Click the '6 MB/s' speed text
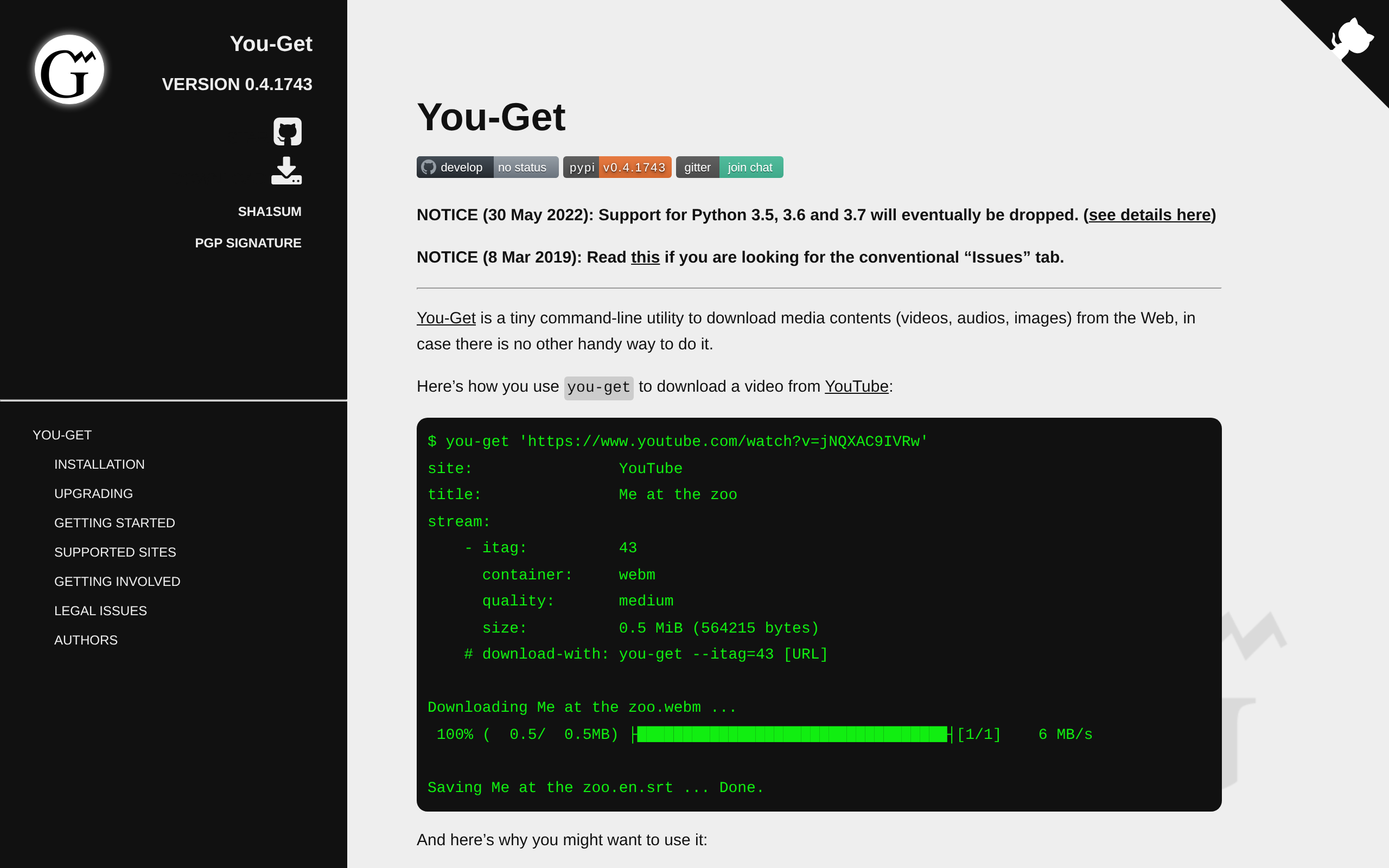 point(1065,734)
